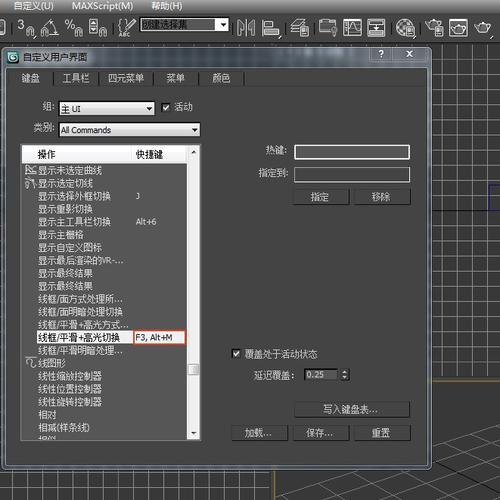500x500 pixels.
Task: Sort by the 操作 column header
Action: [77, 154]
